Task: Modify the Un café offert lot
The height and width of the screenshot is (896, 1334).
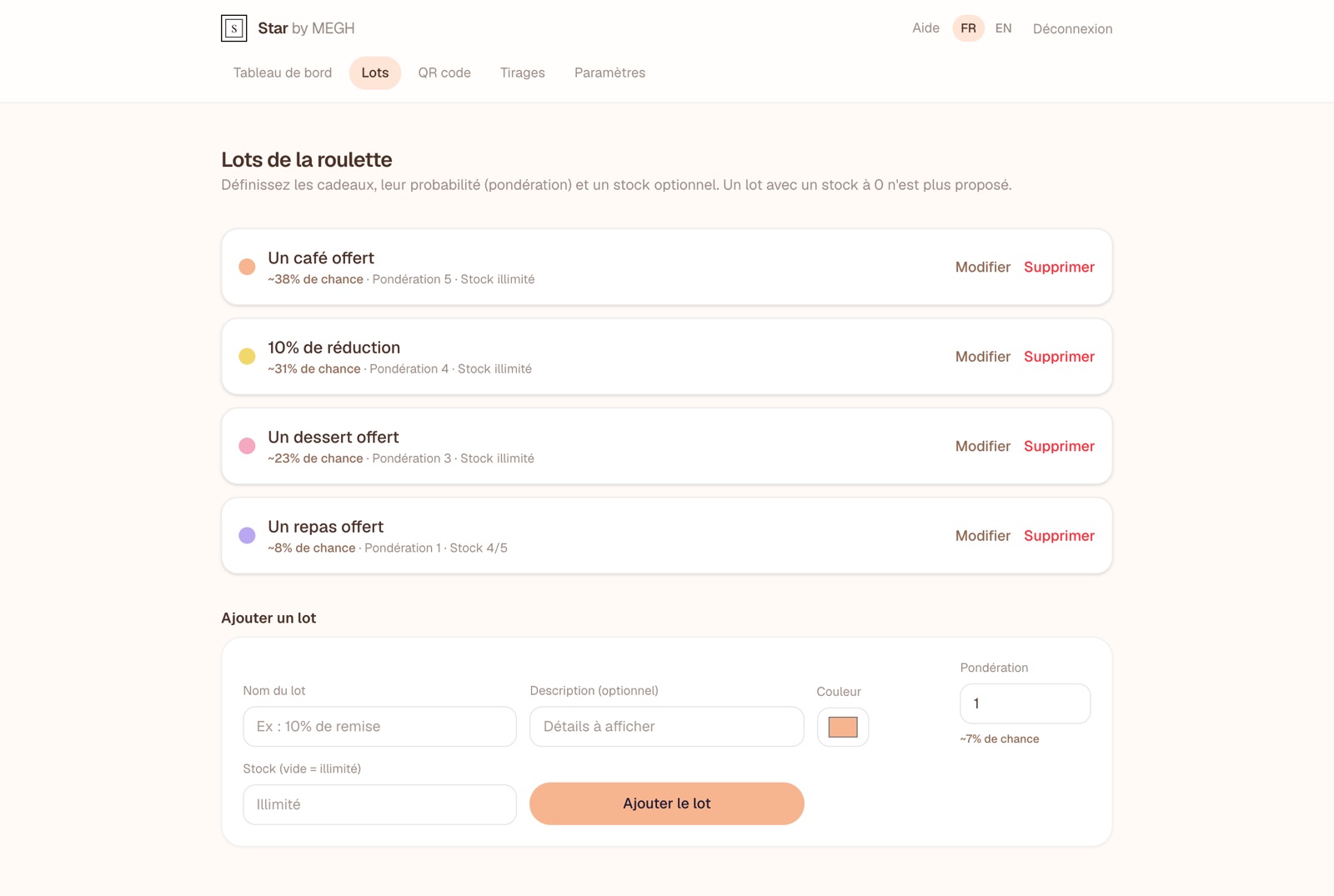Action: coord(983,267)
